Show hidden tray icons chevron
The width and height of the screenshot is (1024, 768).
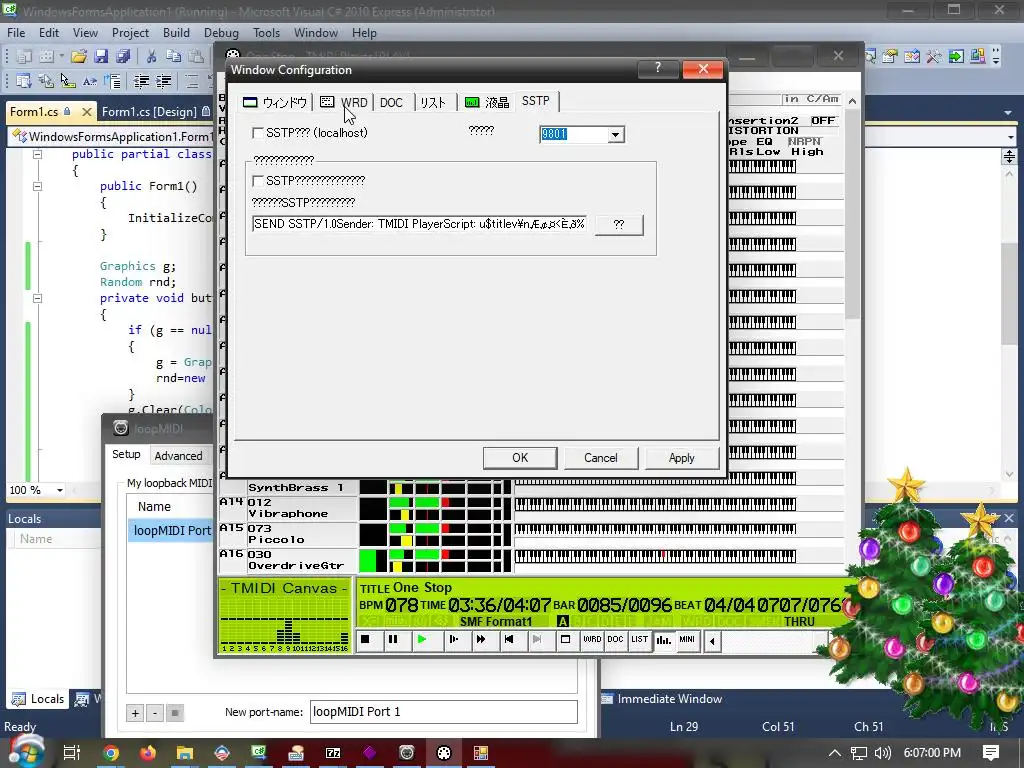click(x=835, y=753)
